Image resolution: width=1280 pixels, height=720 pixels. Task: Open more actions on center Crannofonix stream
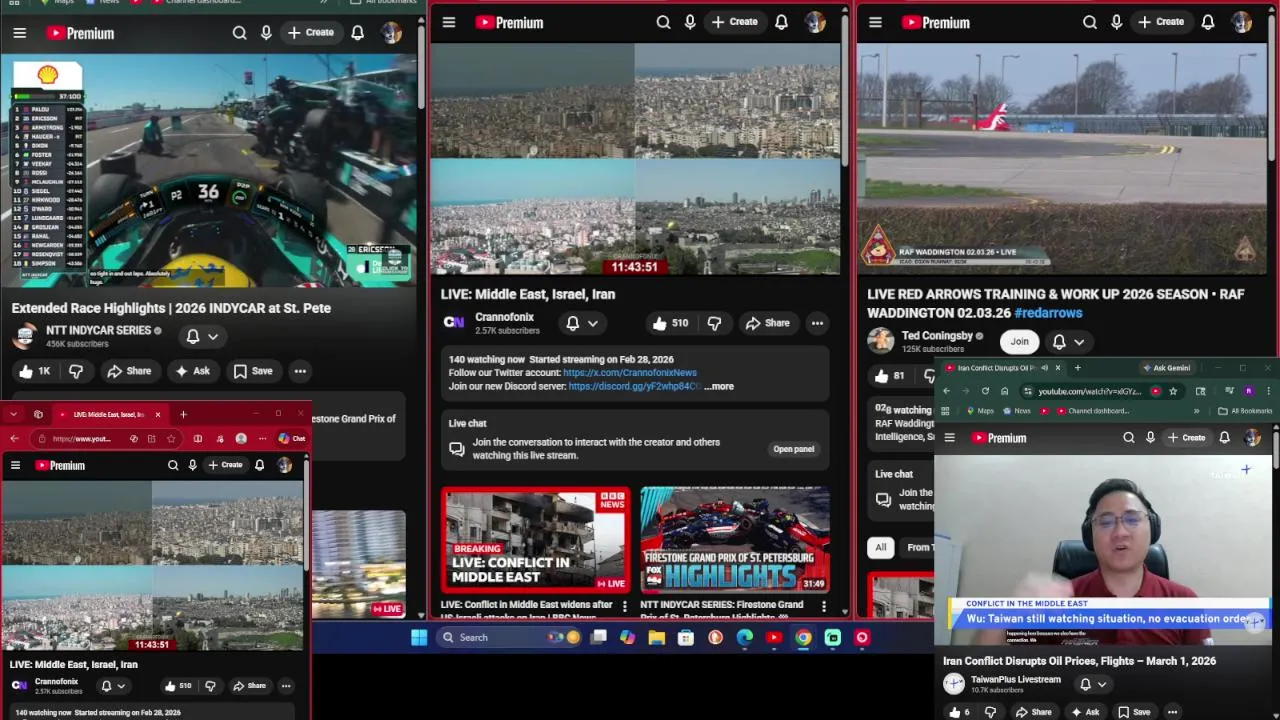pos(817,323)
